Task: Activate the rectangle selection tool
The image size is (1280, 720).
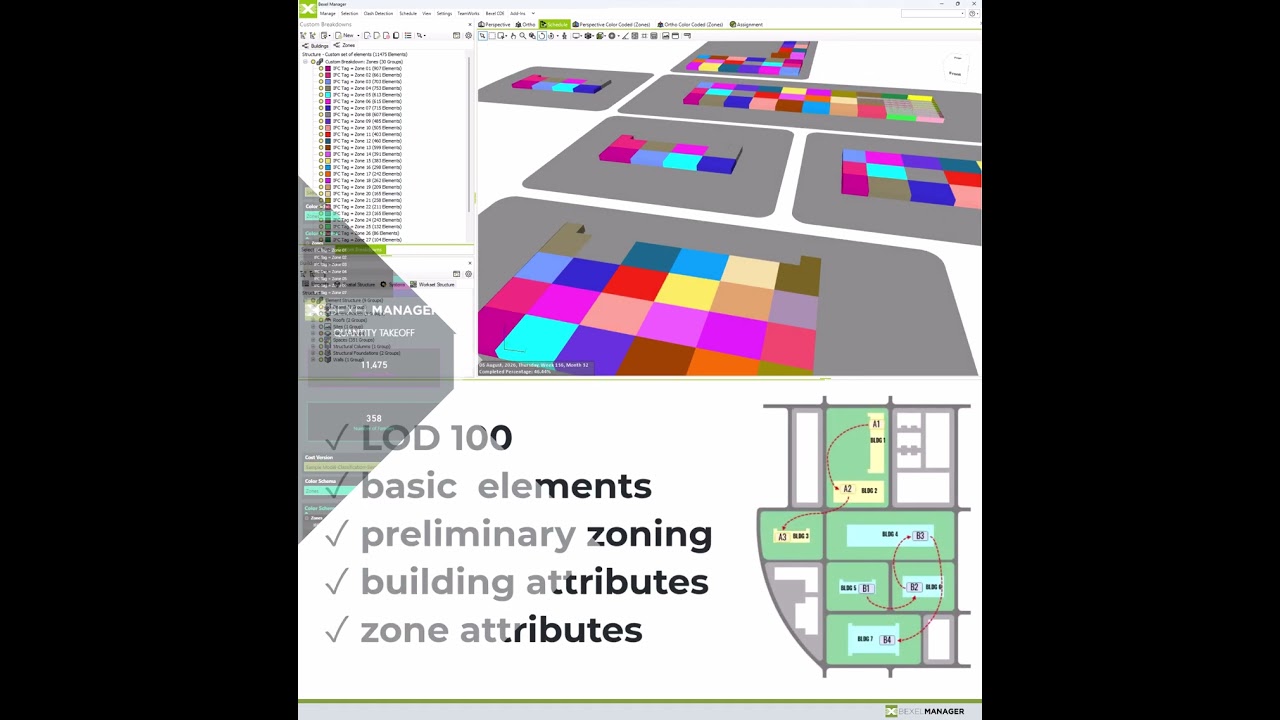Action: (x=492, y=36)
